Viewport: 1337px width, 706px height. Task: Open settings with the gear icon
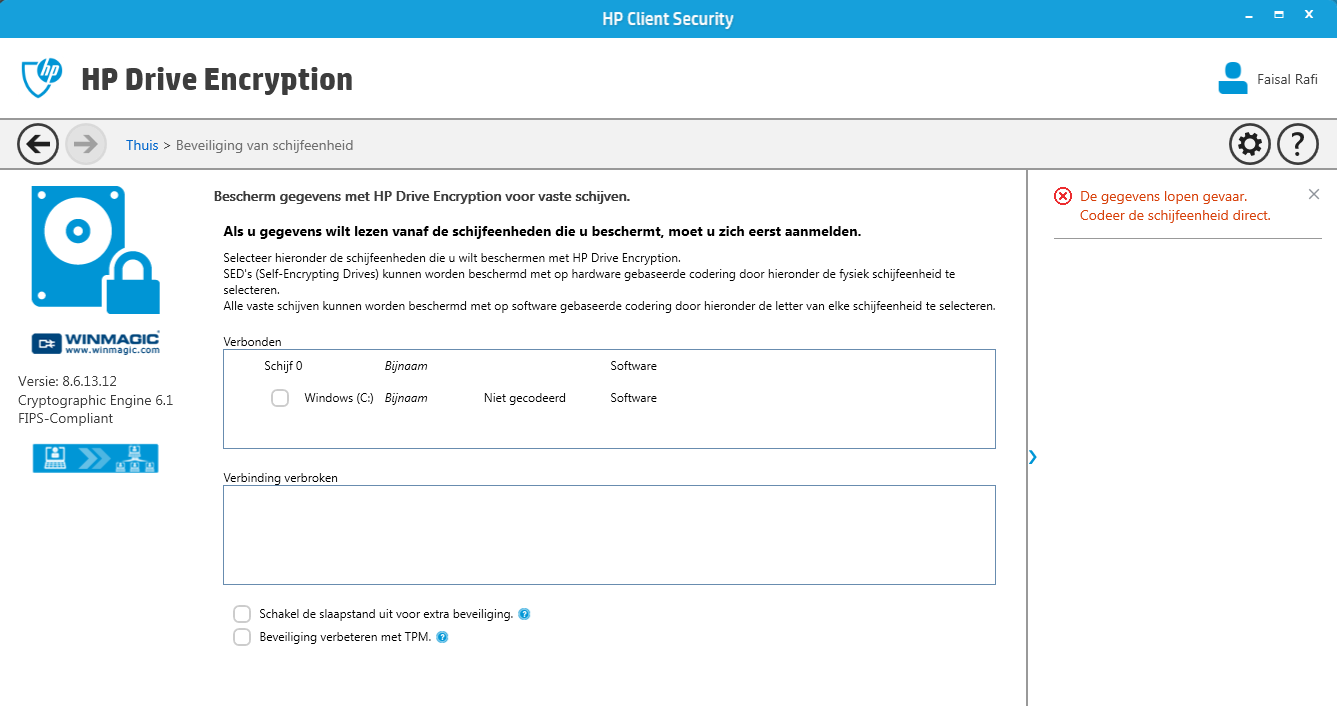pyautogui.click(x=1249, y=145)
